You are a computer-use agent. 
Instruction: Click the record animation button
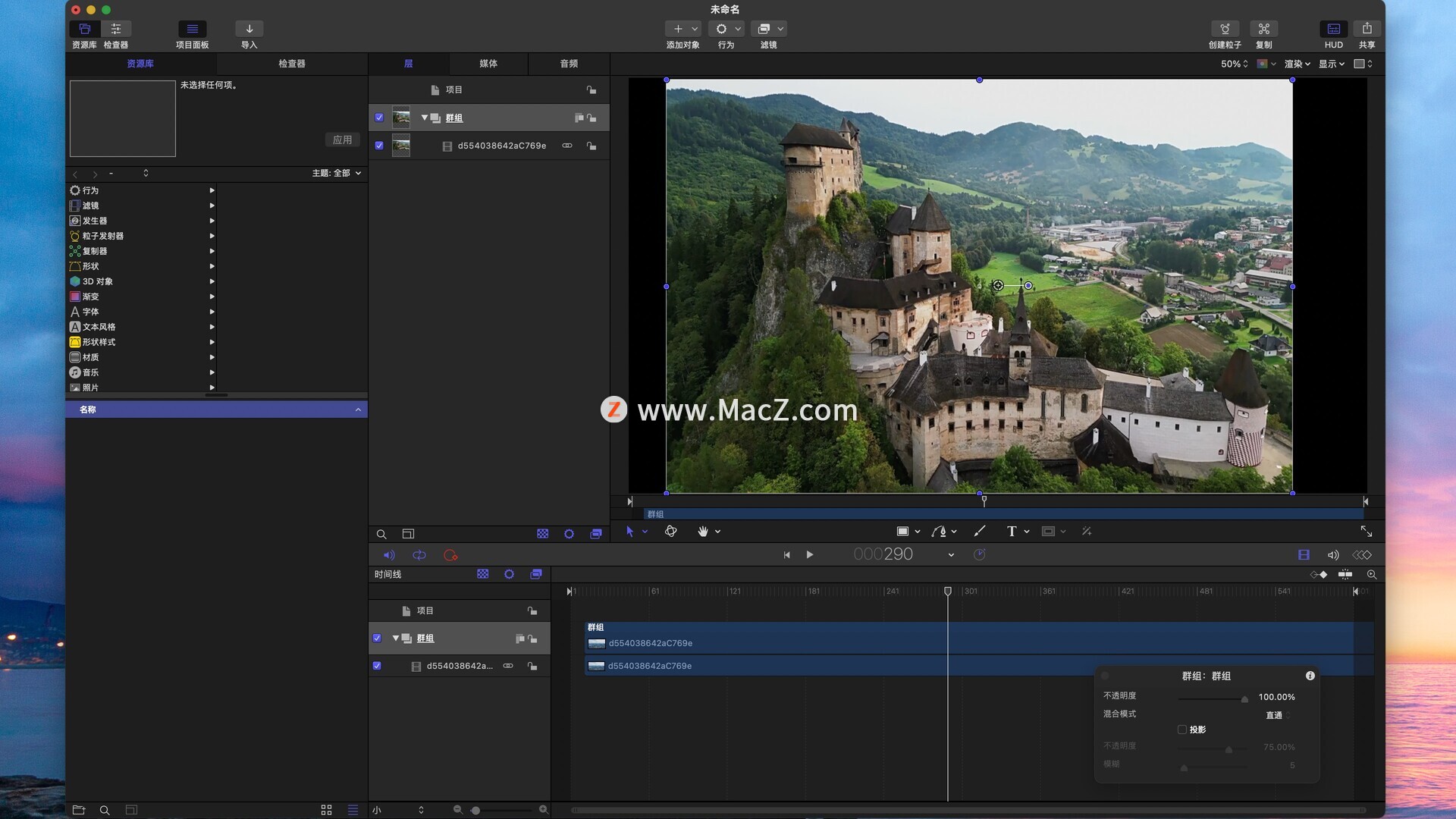click(450, 555)
